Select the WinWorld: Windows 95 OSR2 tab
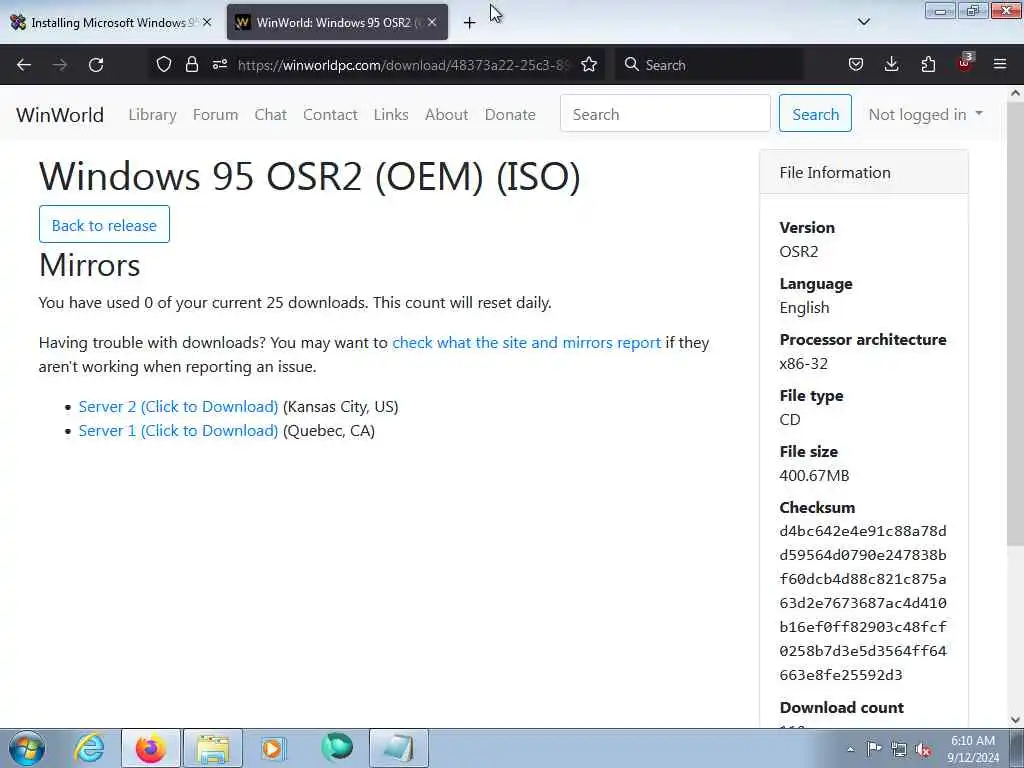The width and height of the screenshot is (1024, 768). [x=337, y=22]
